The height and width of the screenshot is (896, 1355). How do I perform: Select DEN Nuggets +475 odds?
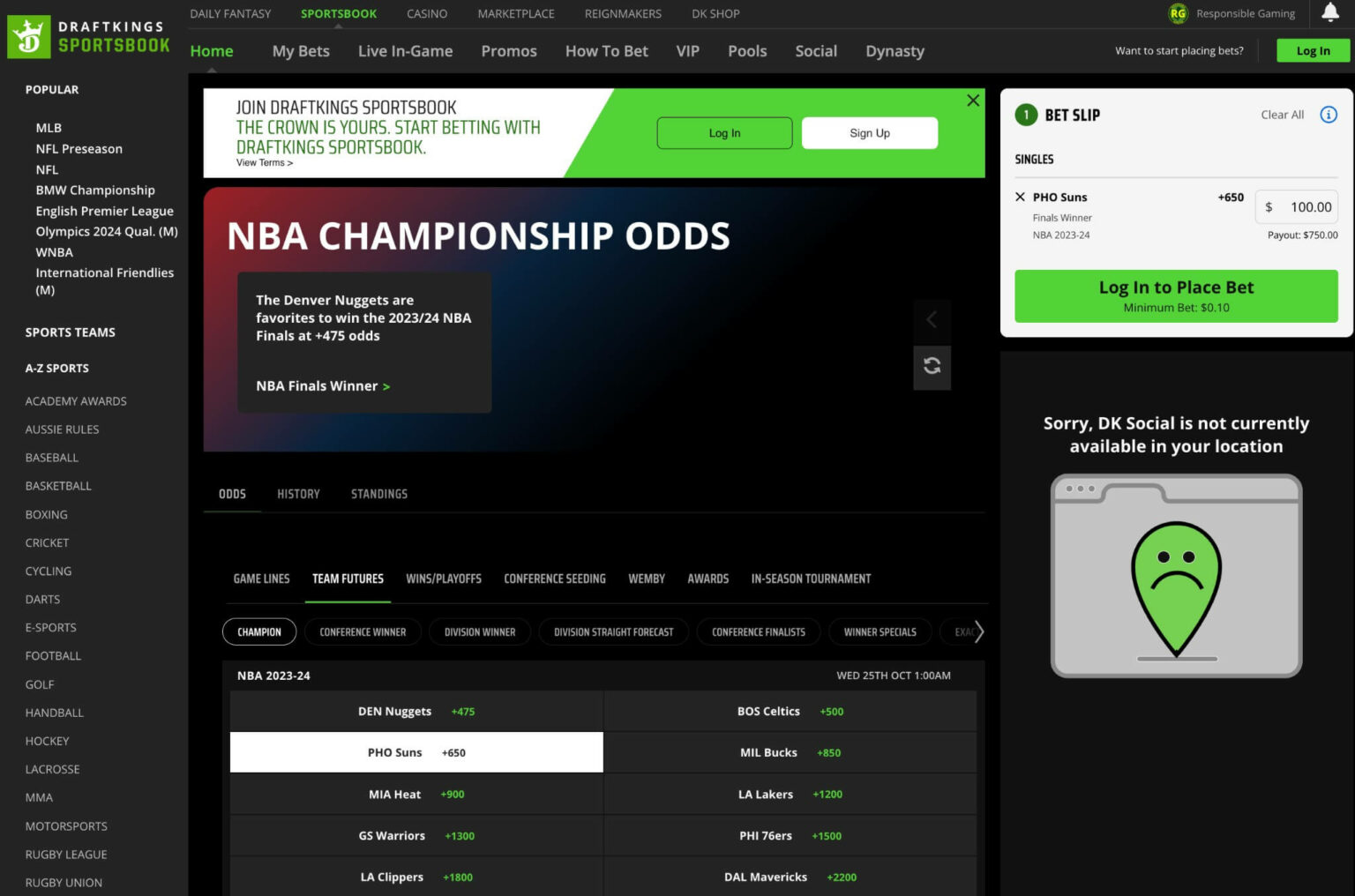[x=416, y=712]
